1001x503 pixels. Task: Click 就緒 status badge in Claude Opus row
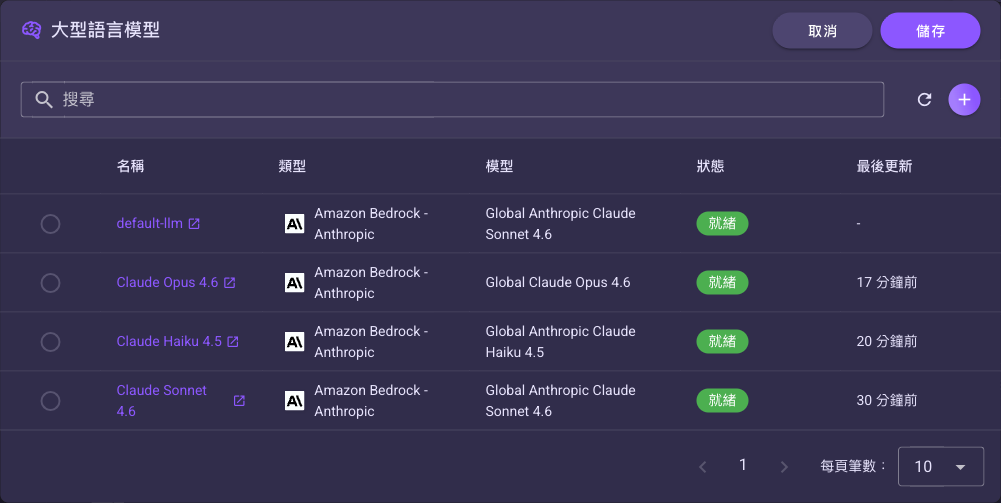tap(722, 283)
